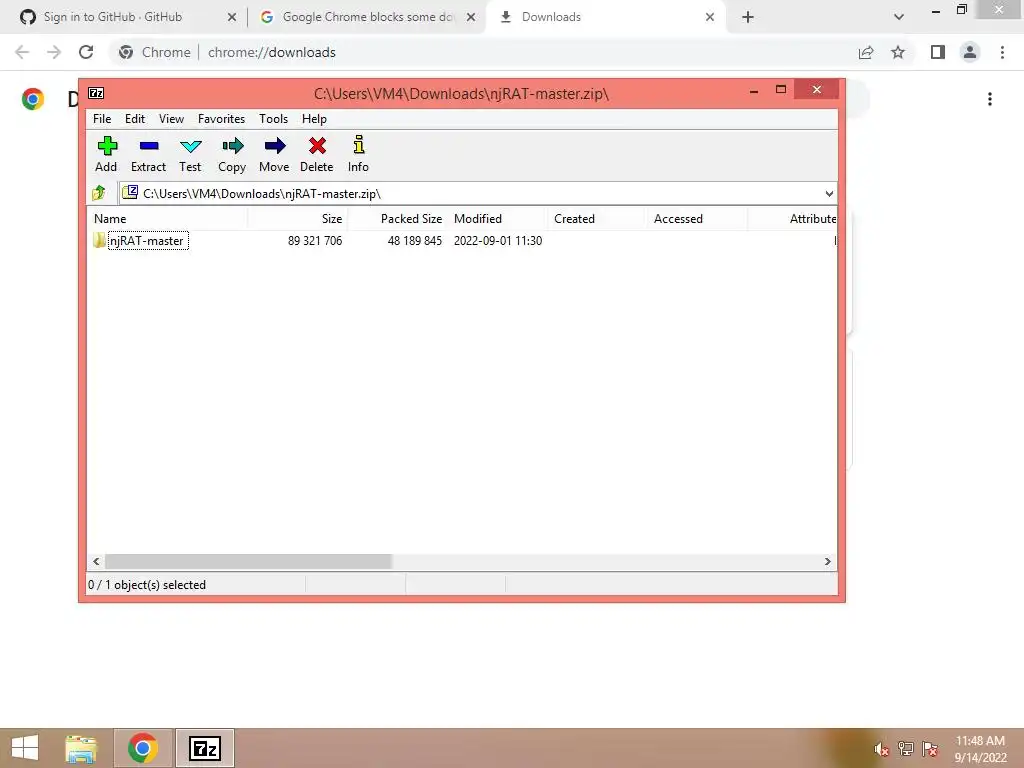The image size is (1024, 768).
Task: Switch to Google Chrome blocks tab
Action: 368,17
